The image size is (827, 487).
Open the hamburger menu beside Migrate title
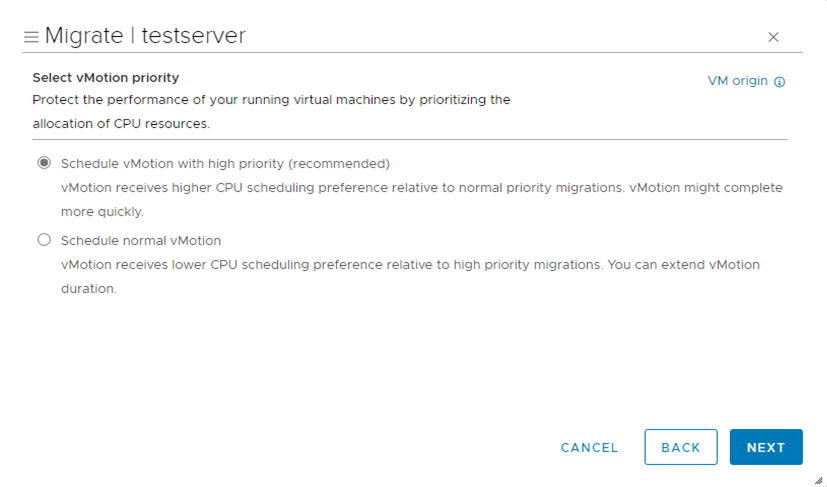31,37
